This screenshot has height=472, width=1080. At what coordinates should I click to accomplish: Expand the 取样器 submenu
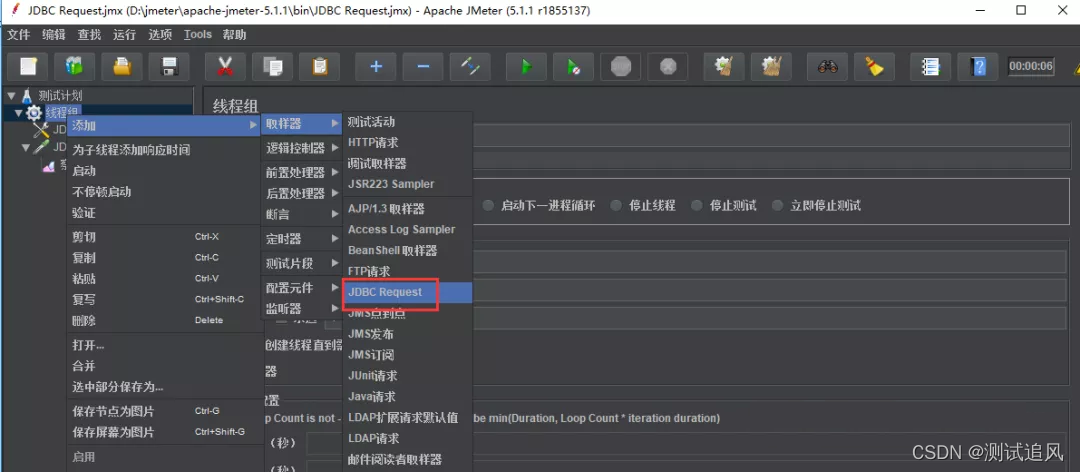click(302, 123)
